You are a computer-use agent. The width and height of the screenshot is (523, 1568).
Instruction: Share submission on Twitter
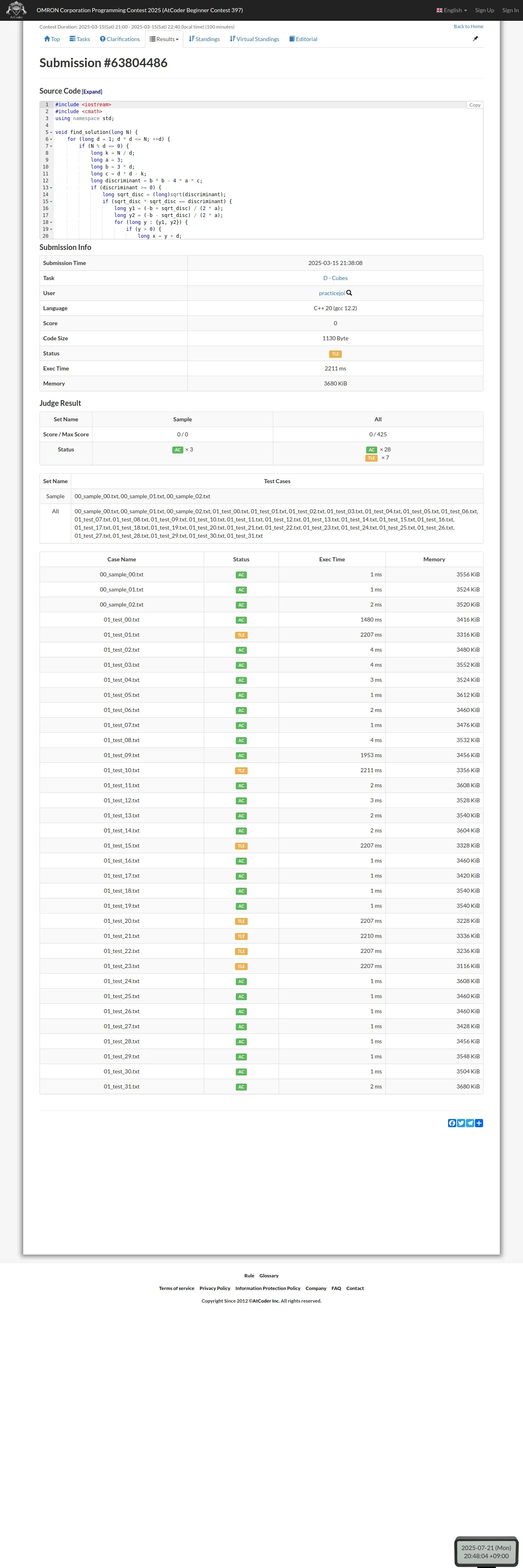(x=461, y=1123)
